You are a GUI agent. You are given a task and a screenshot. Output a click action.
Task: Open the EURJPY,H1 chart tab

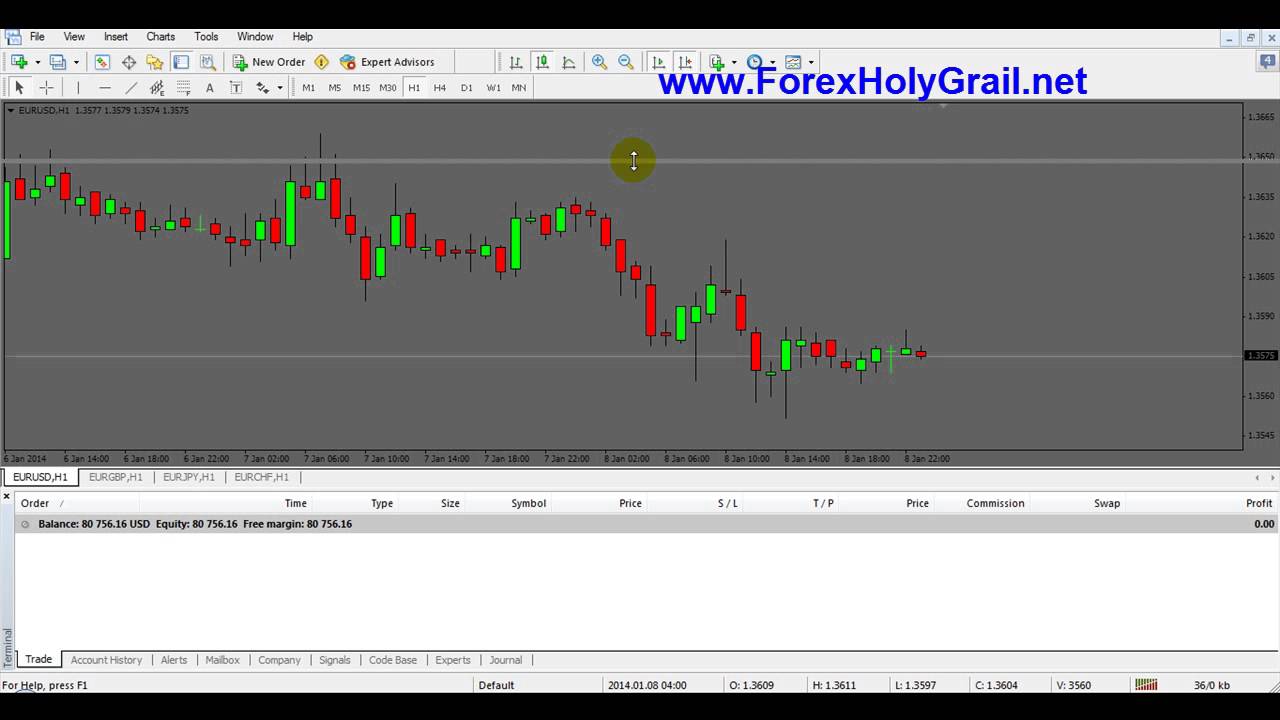tap(188, 477)
